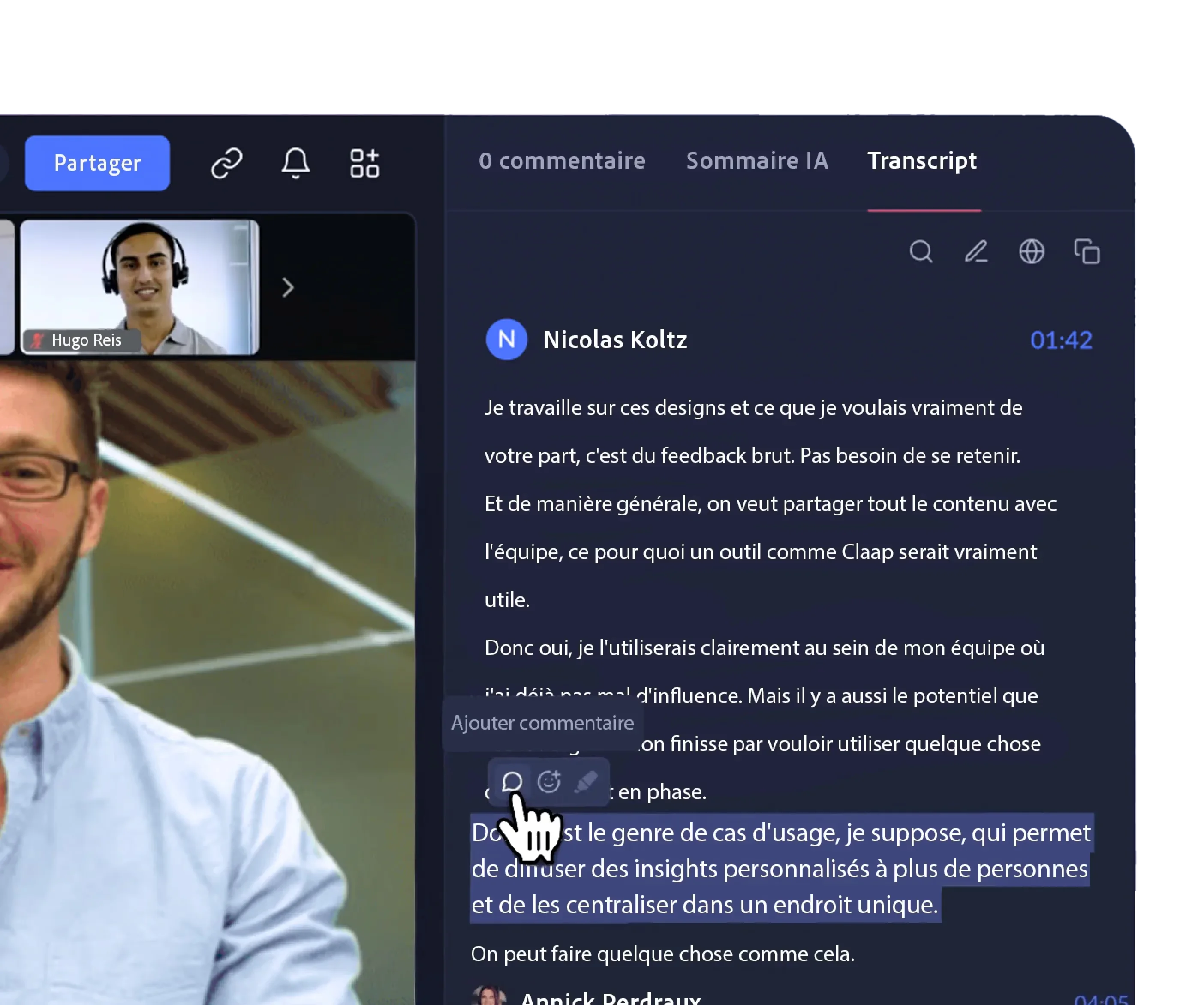Open the add-apps grid icon
Viewport: 1204px width, 1005px height.
tap(364, 163)
